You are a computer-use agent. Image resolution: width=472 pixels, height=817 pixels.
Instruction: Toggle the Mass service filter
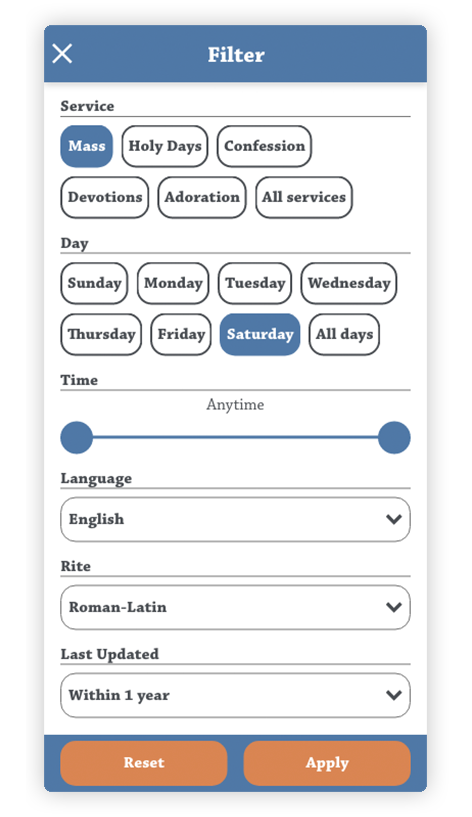[86, 146]
